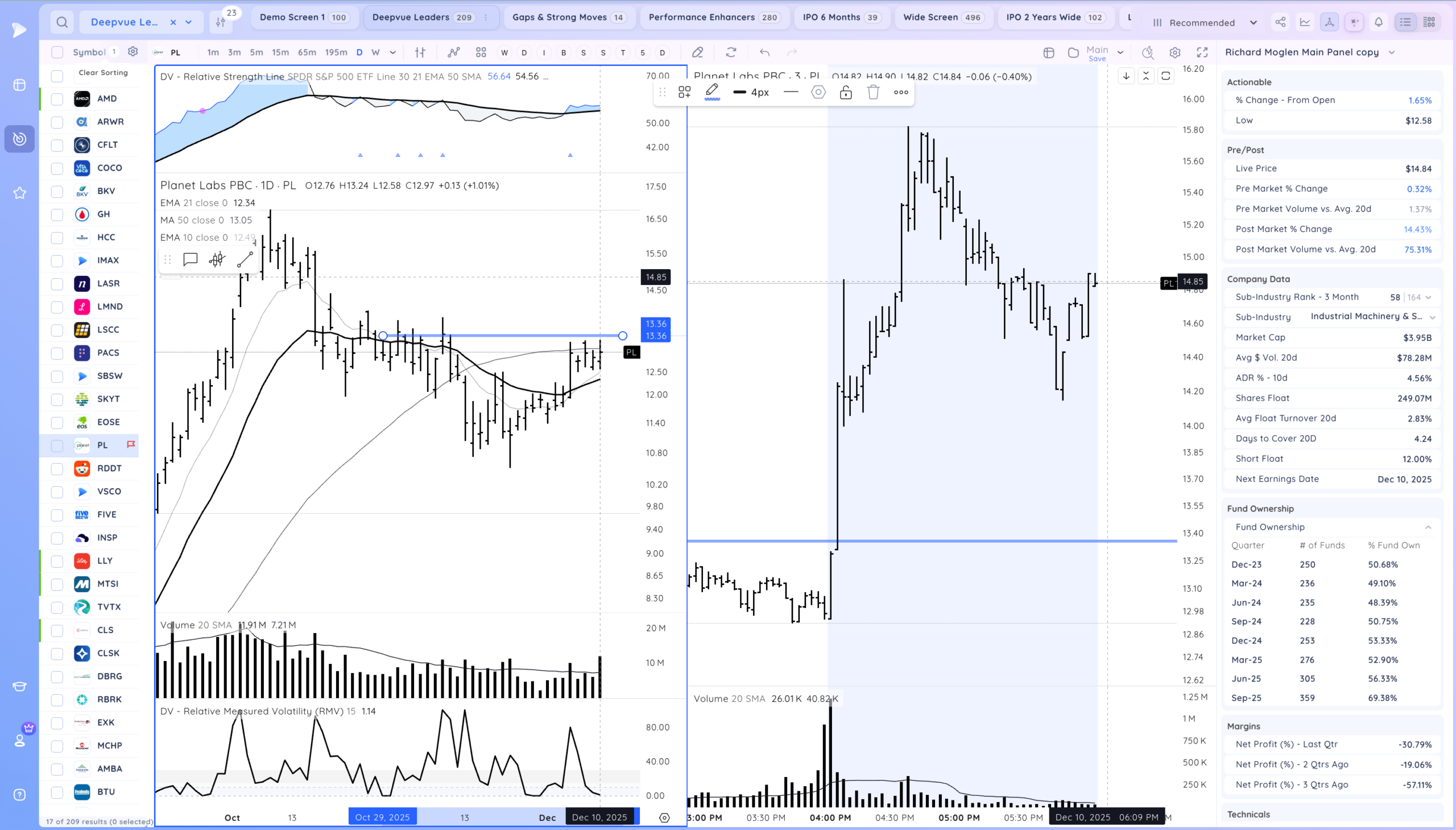Image resolution: width=1456 pixels, height=830 pixels.
Task: Open the notifications bell icon
Action: (1379, 22)
